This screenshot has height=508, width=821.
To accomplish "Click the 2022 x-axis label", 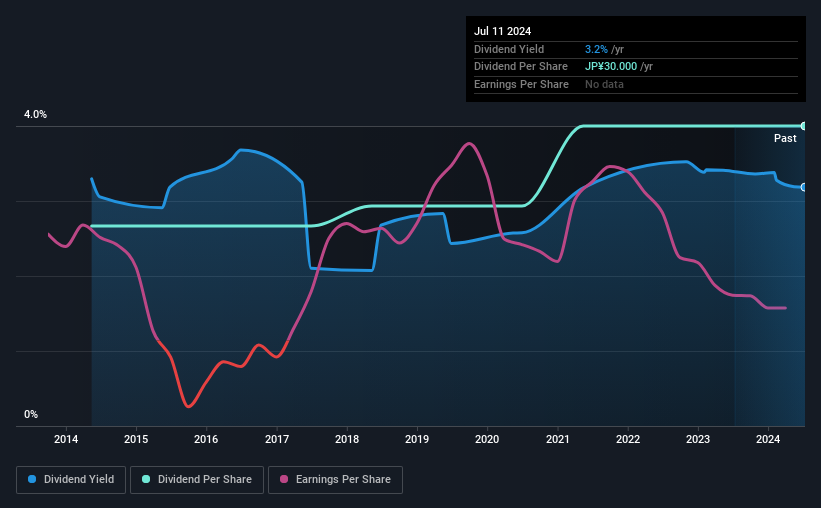I will point(628,439).
